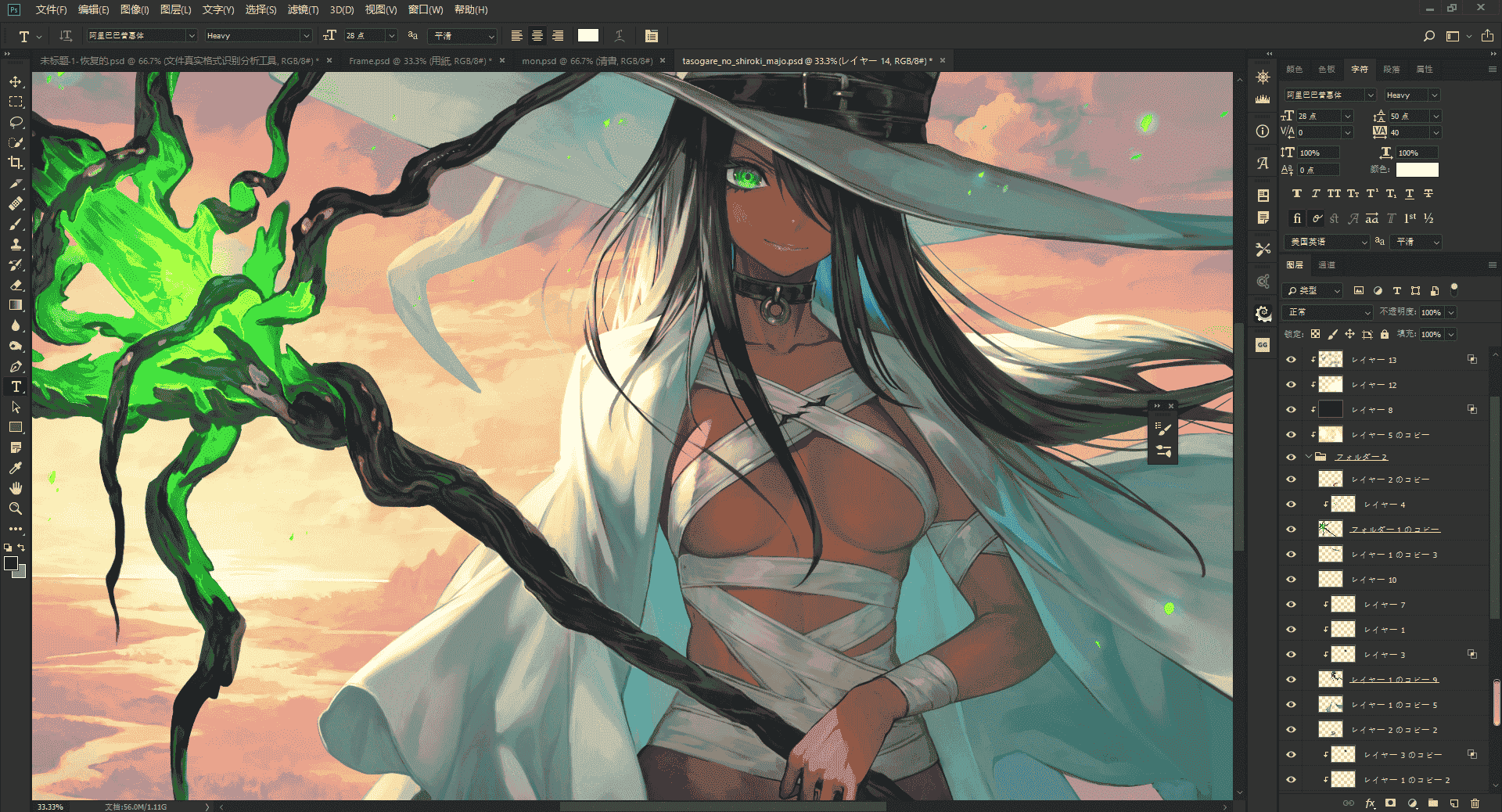Viewport: 1502px width, 812px height.
Task: Hide the フォルダー 2 group
Action: 1291,457
